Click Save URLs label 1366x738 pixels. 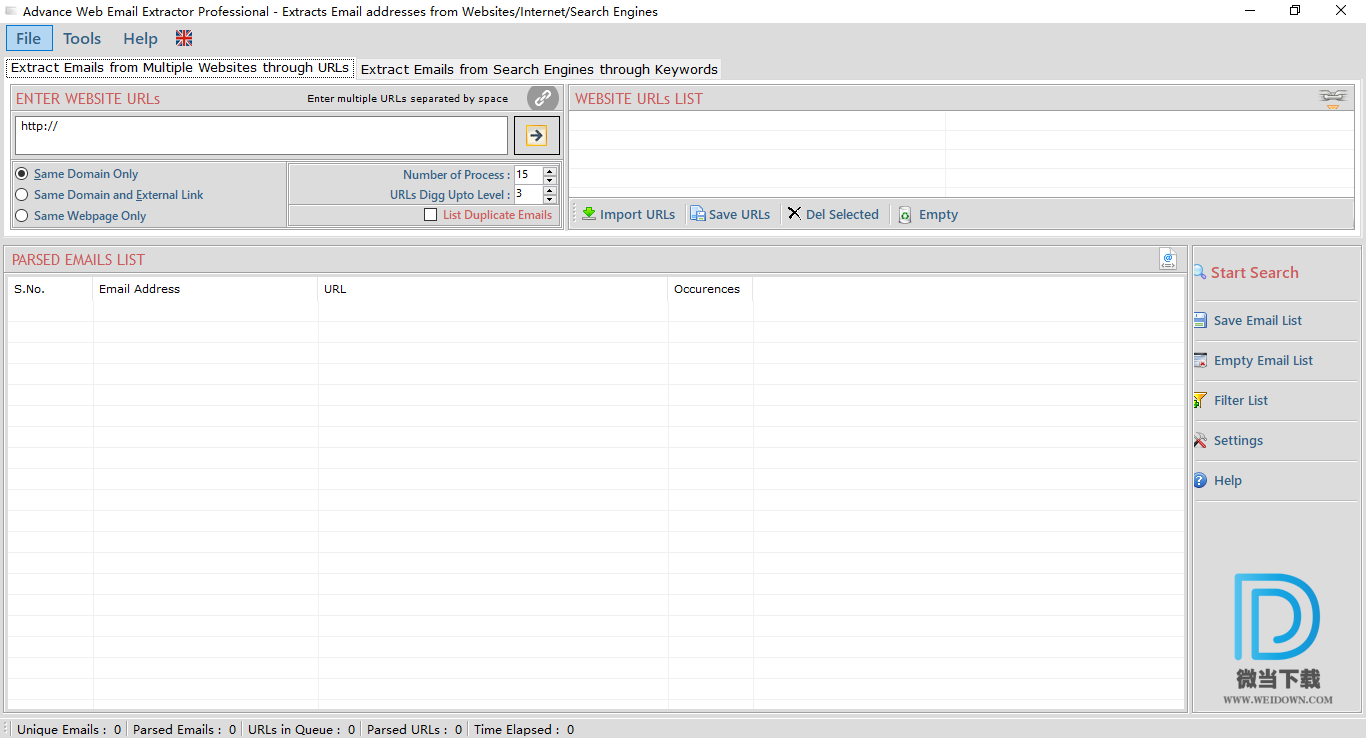[739, 214]
